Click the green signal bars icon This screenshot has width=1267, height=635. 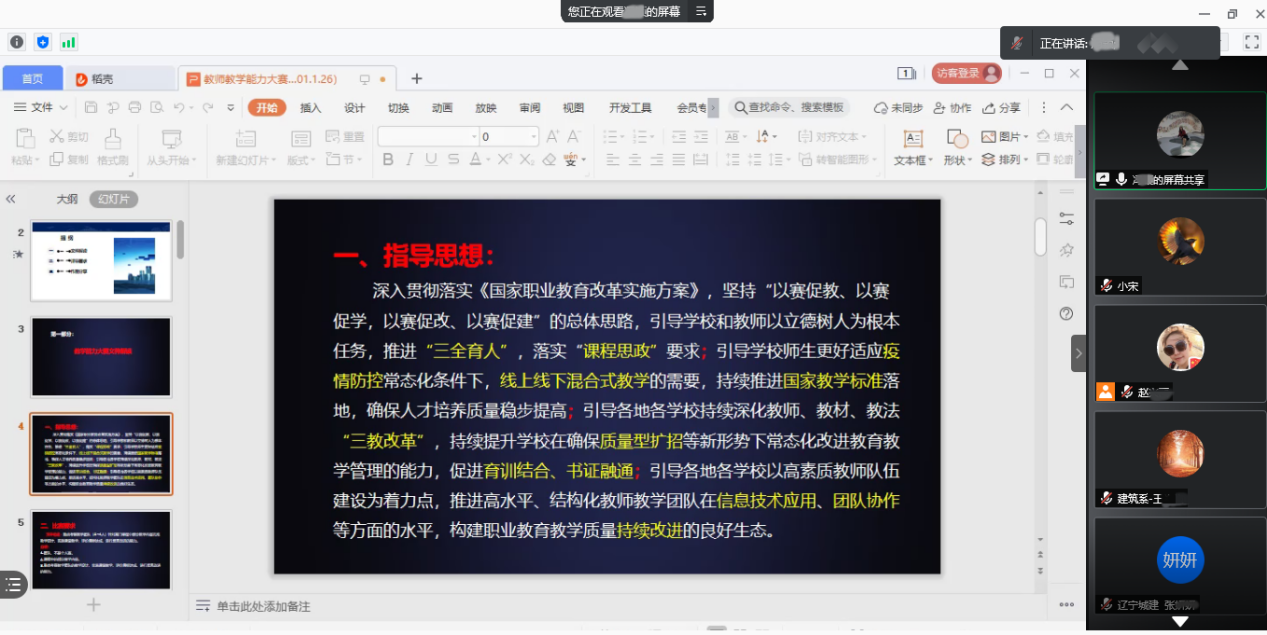pyautogui.click(x=68, y=42)
